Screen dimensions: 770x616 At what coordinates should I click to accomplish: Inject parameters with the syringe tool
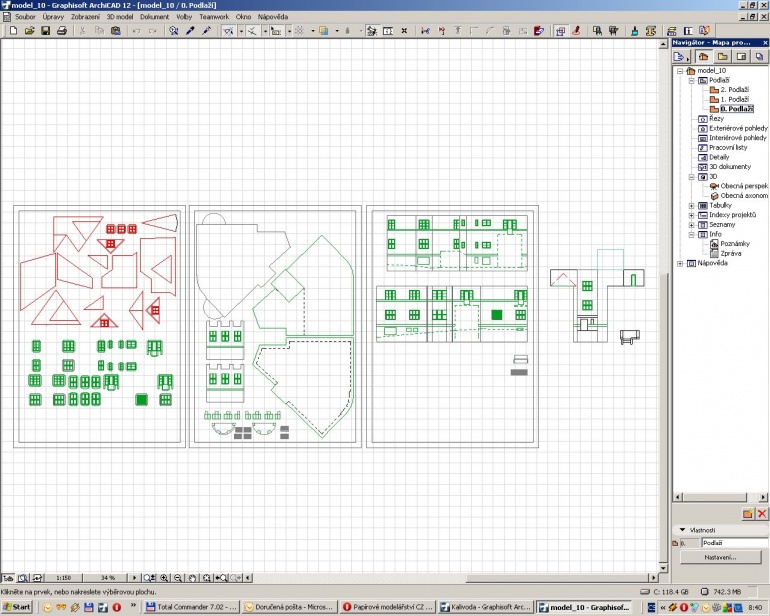206,30
